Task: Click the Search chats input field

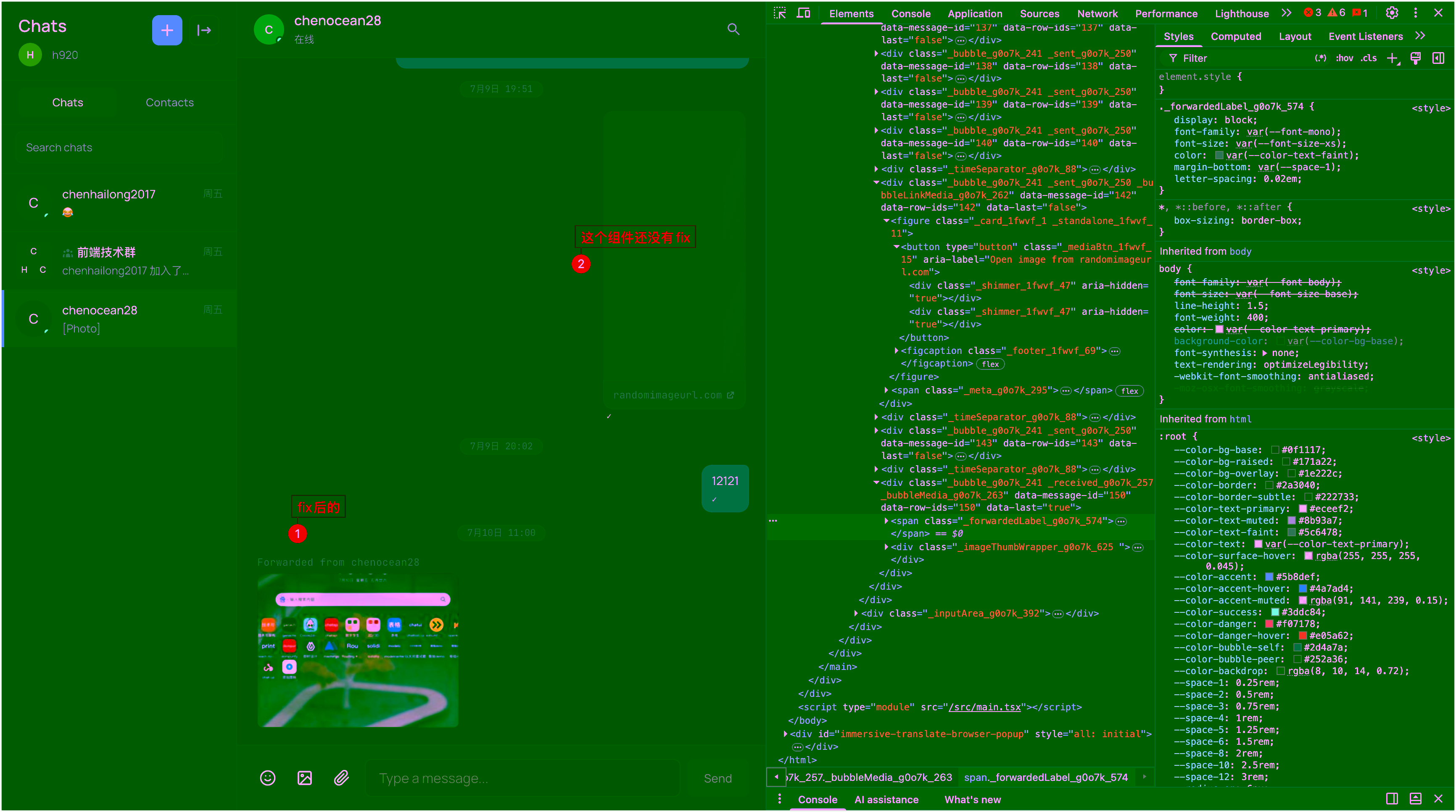Action: (119, 148)
